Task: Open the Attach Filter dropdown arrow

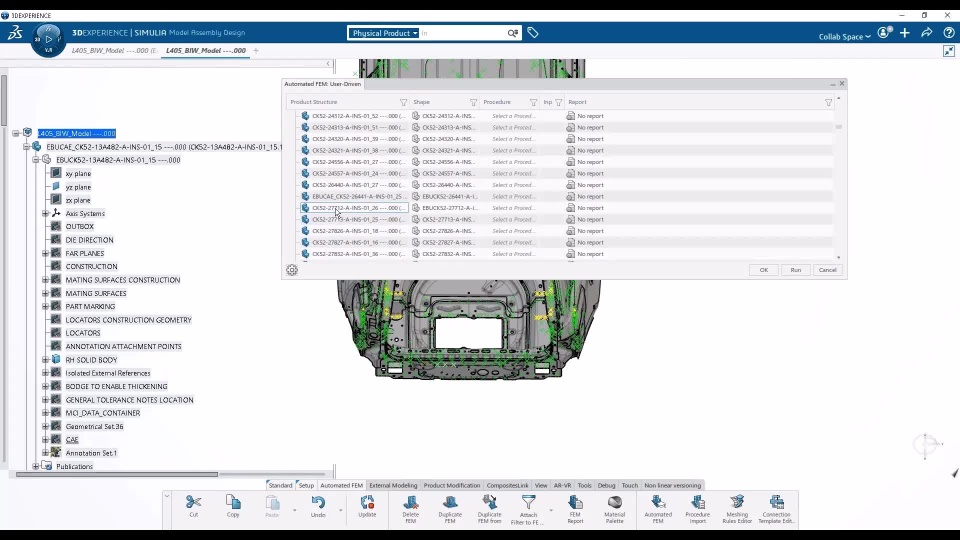Action: click(x=551, y=510)
